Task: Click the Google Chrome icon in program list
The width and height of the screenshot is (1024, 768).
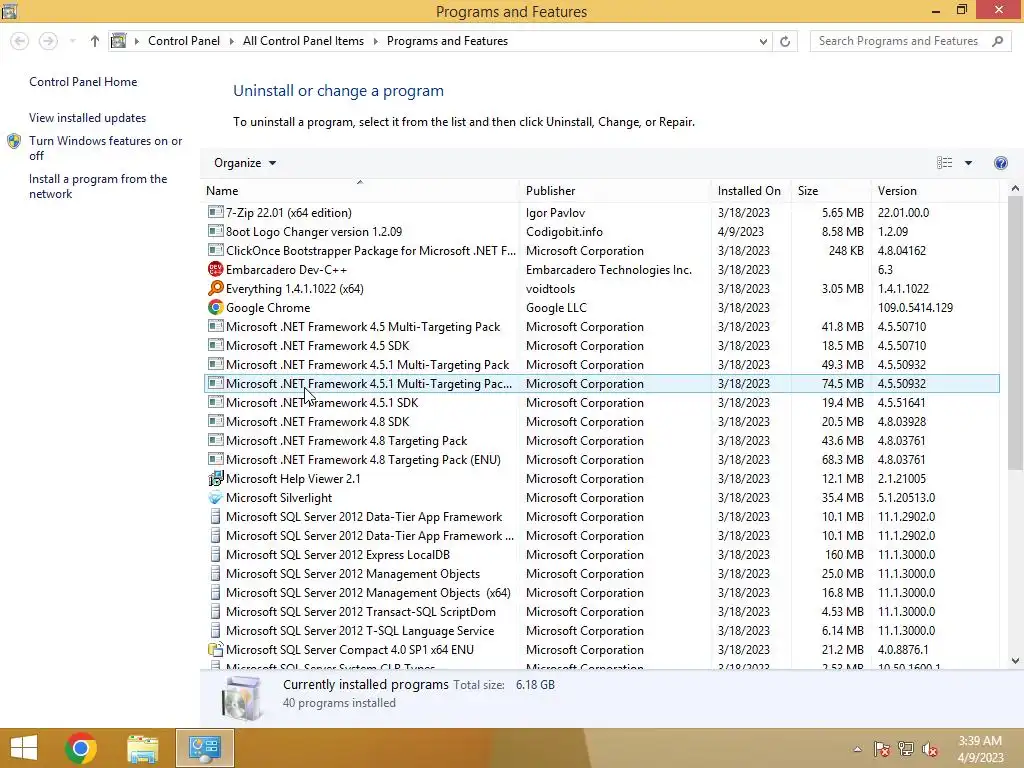Action: (x=216, y=307)
